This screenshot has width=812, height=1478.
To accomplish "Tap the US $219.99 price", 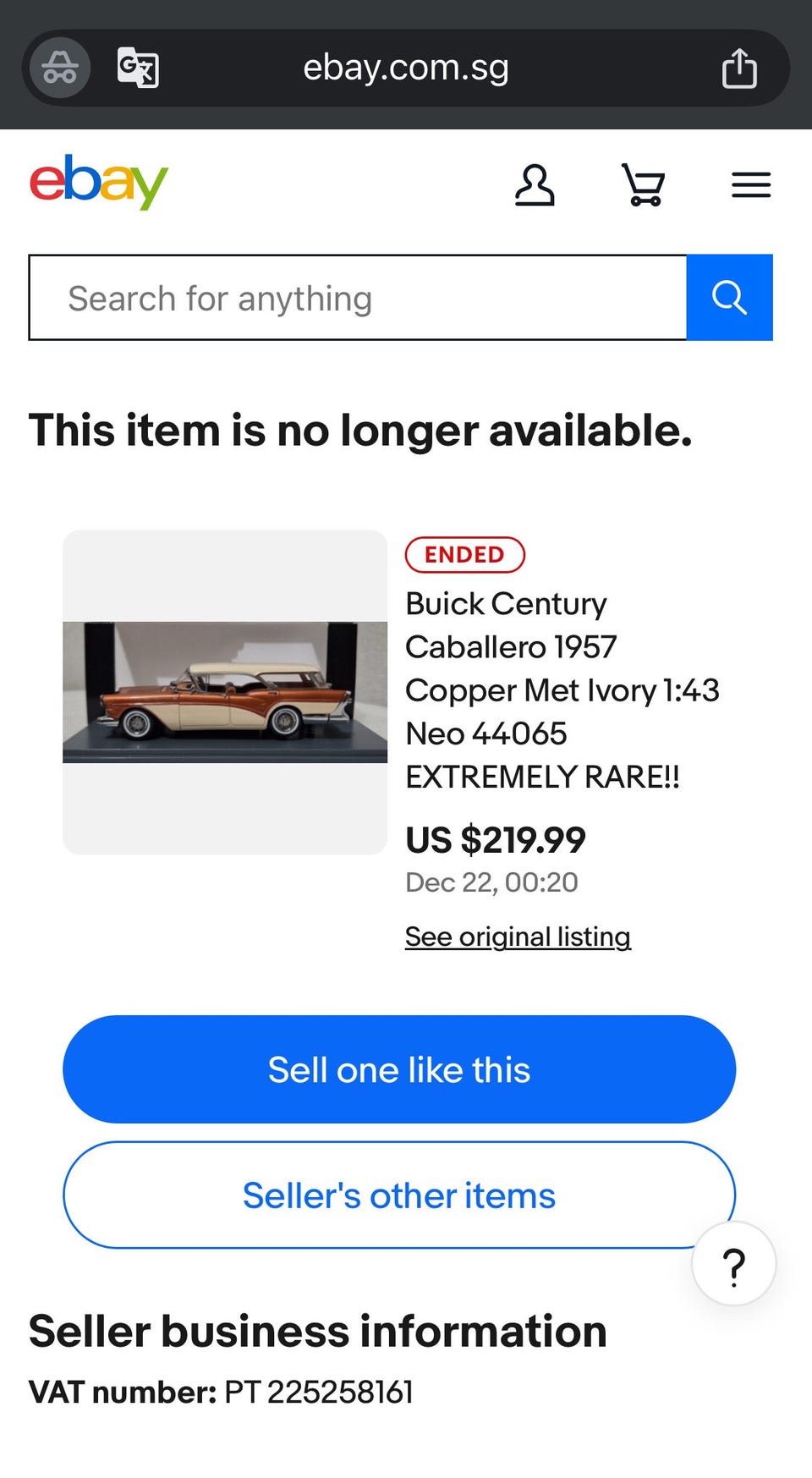I will coord(496,840).
